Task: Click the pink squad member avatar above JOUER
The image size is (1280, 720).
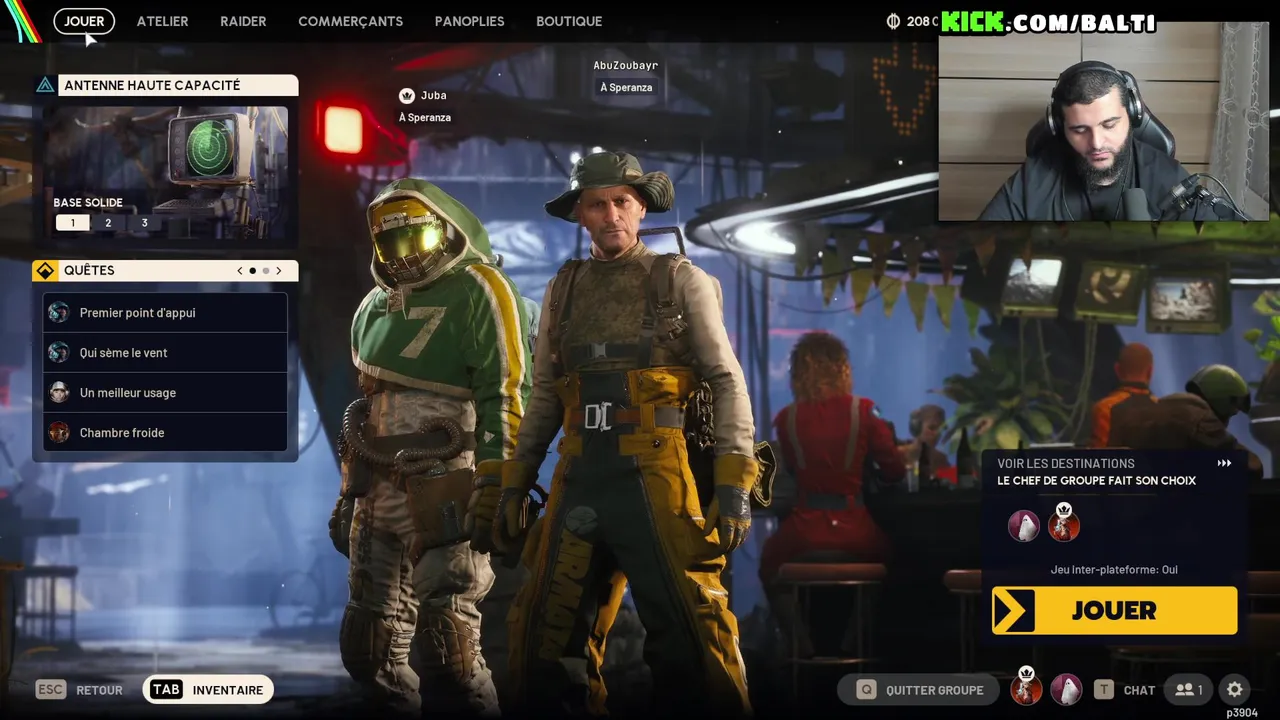Action: click(x=1023, y=526)
